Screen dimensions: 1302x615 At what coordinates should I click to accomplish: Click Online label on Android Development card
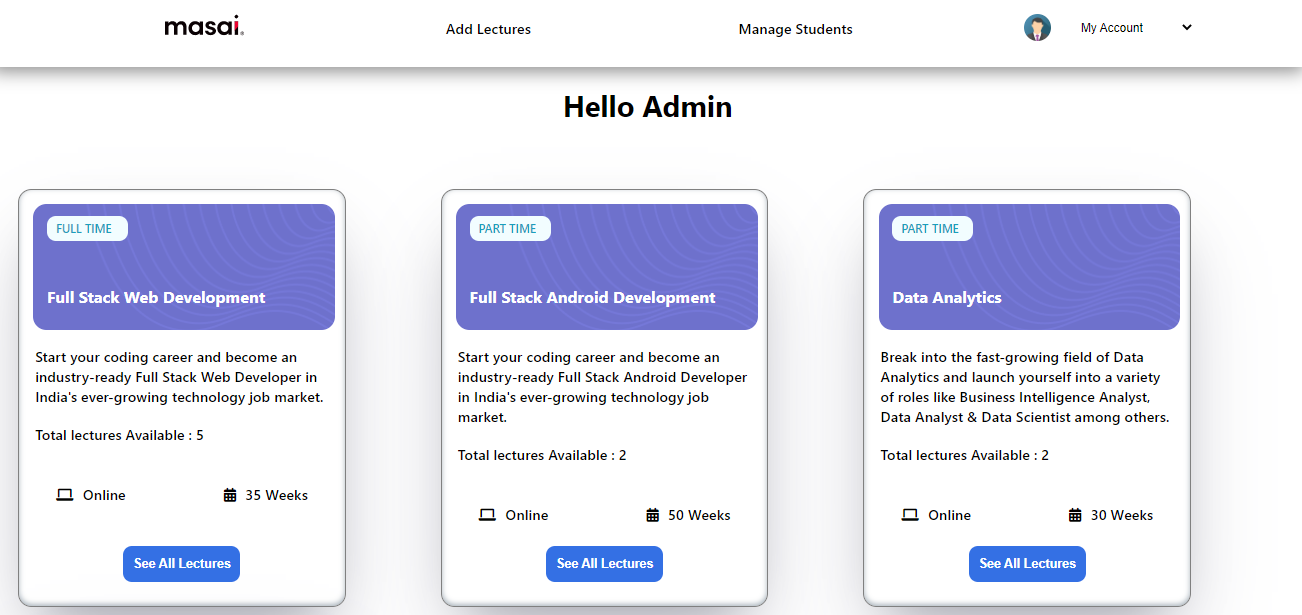(527, 515)
